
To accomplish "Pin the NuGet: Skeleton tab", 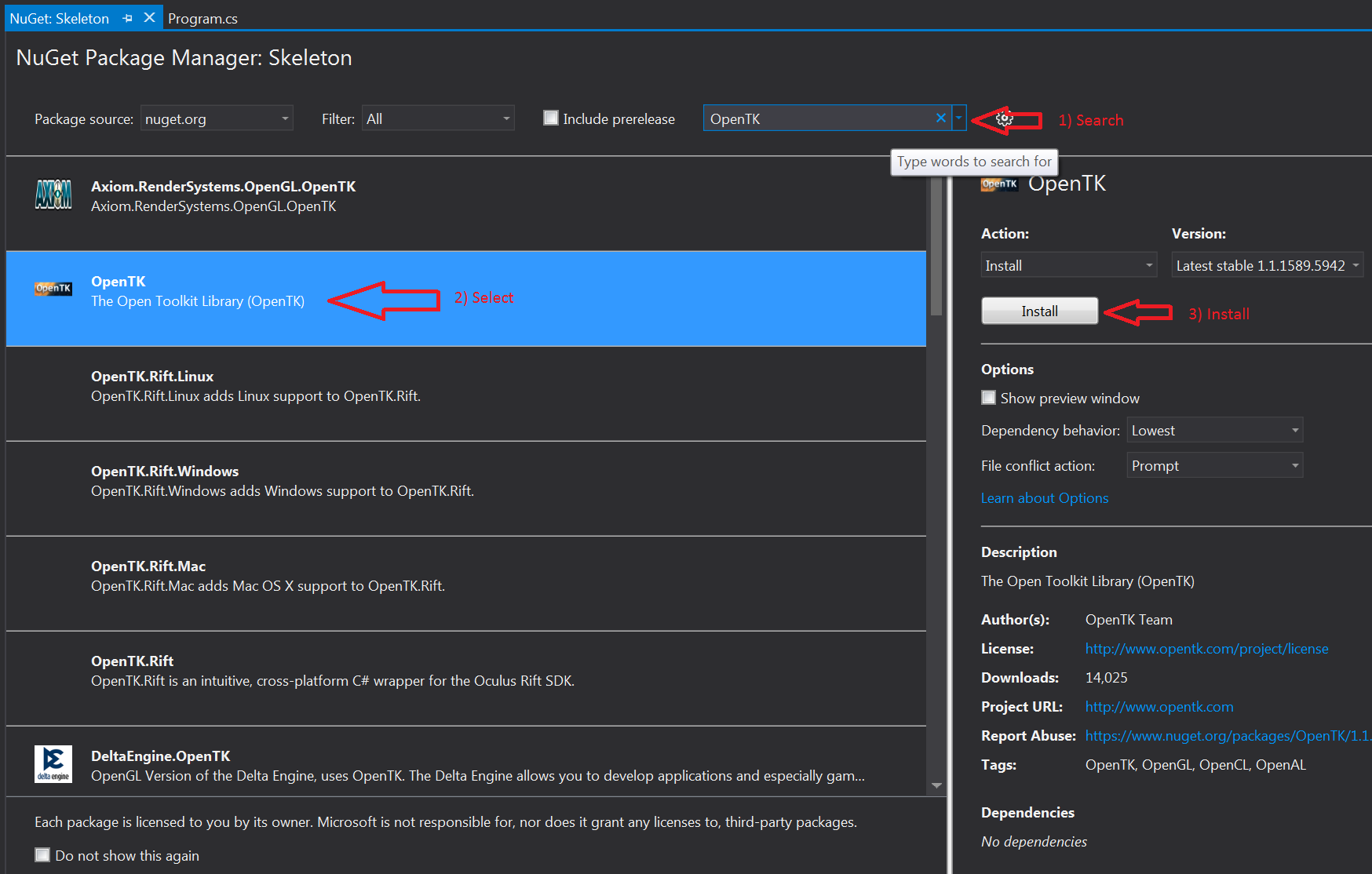I will click(x=128, y=18).
